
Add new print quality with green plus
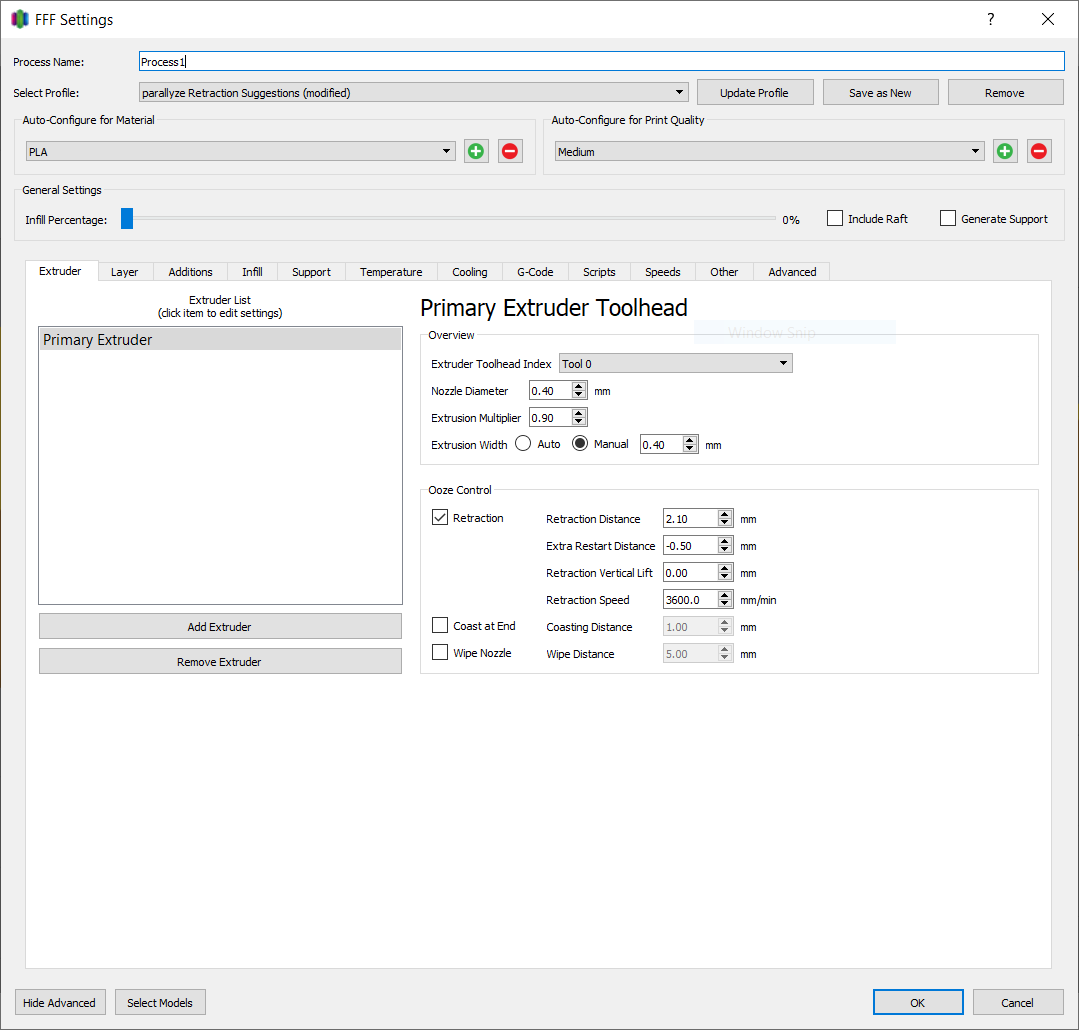point(1005,151)
